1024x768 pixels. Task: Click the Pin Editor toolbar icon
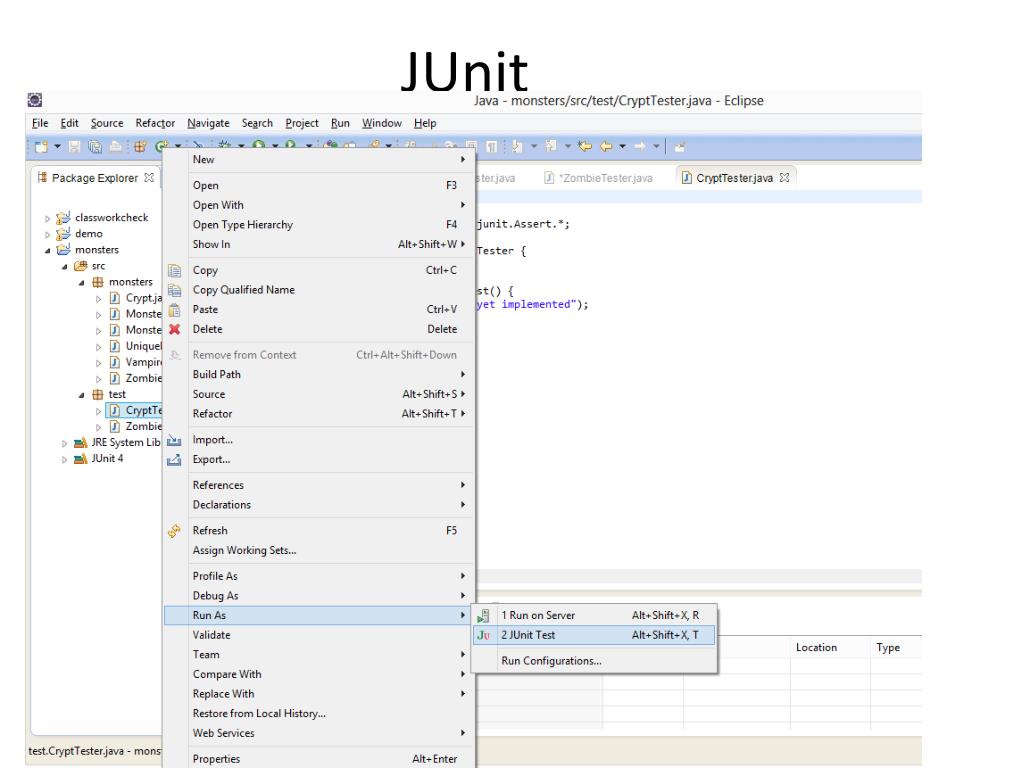pos(680,146)
